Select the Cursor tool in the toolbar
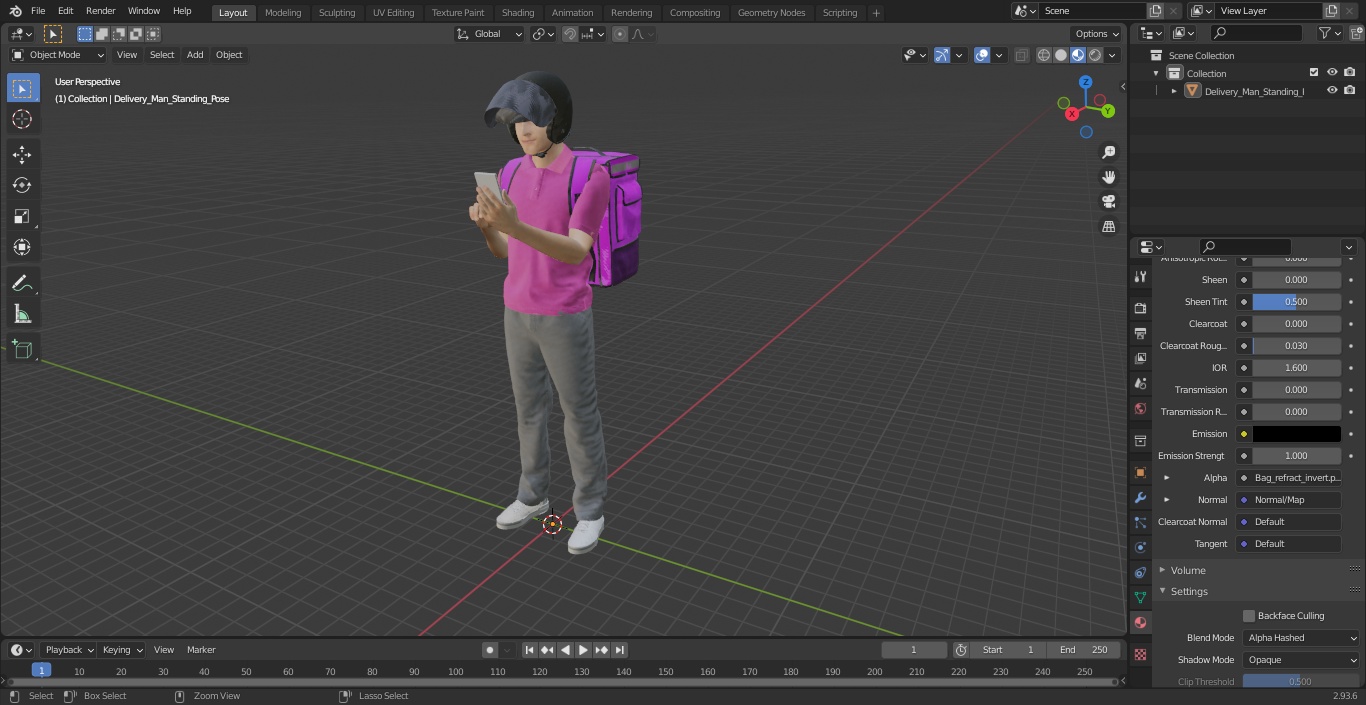 pos(22,119)
